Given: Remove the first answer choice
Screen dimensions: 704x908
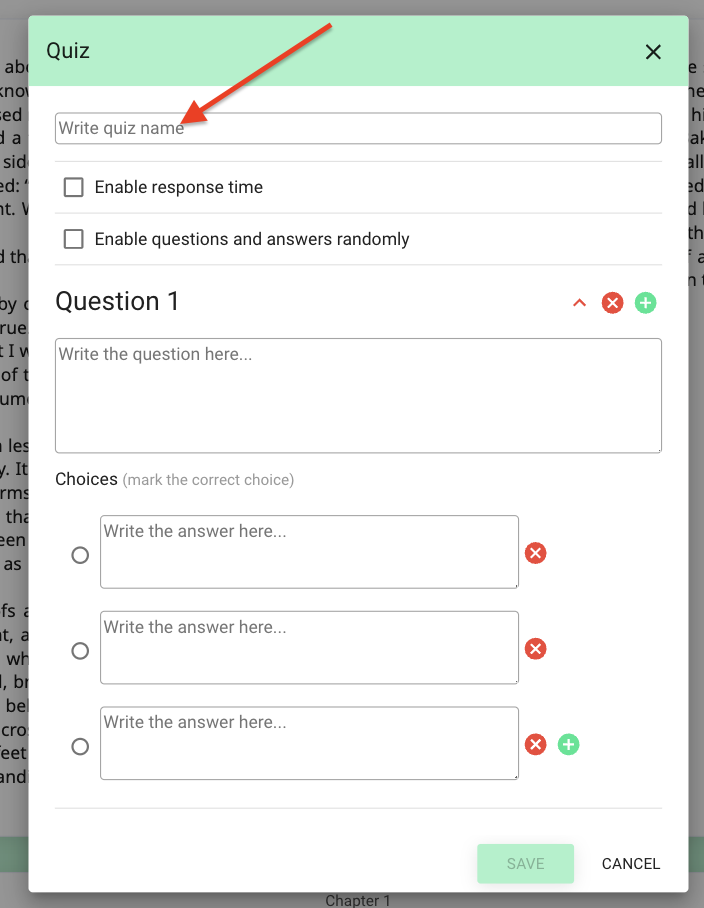Looking at the screenshot, I should (x=536, y=553).
